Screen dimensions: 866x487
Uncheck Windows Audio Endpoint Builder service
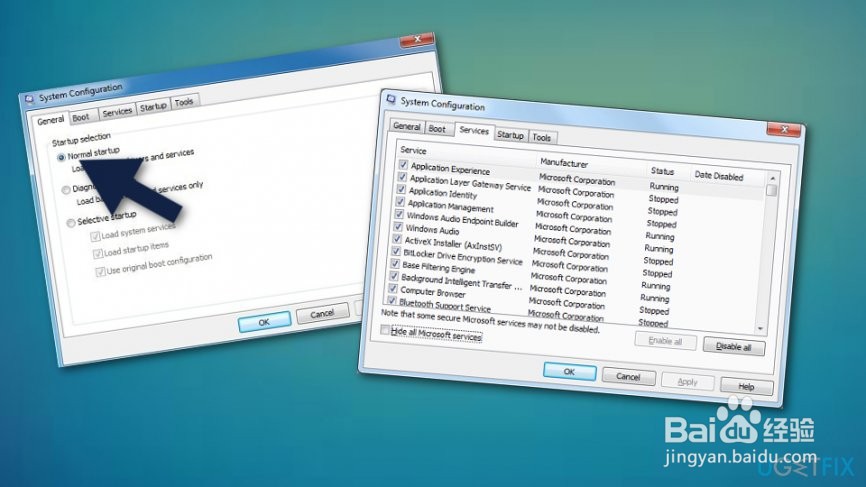tap(399, 214)
